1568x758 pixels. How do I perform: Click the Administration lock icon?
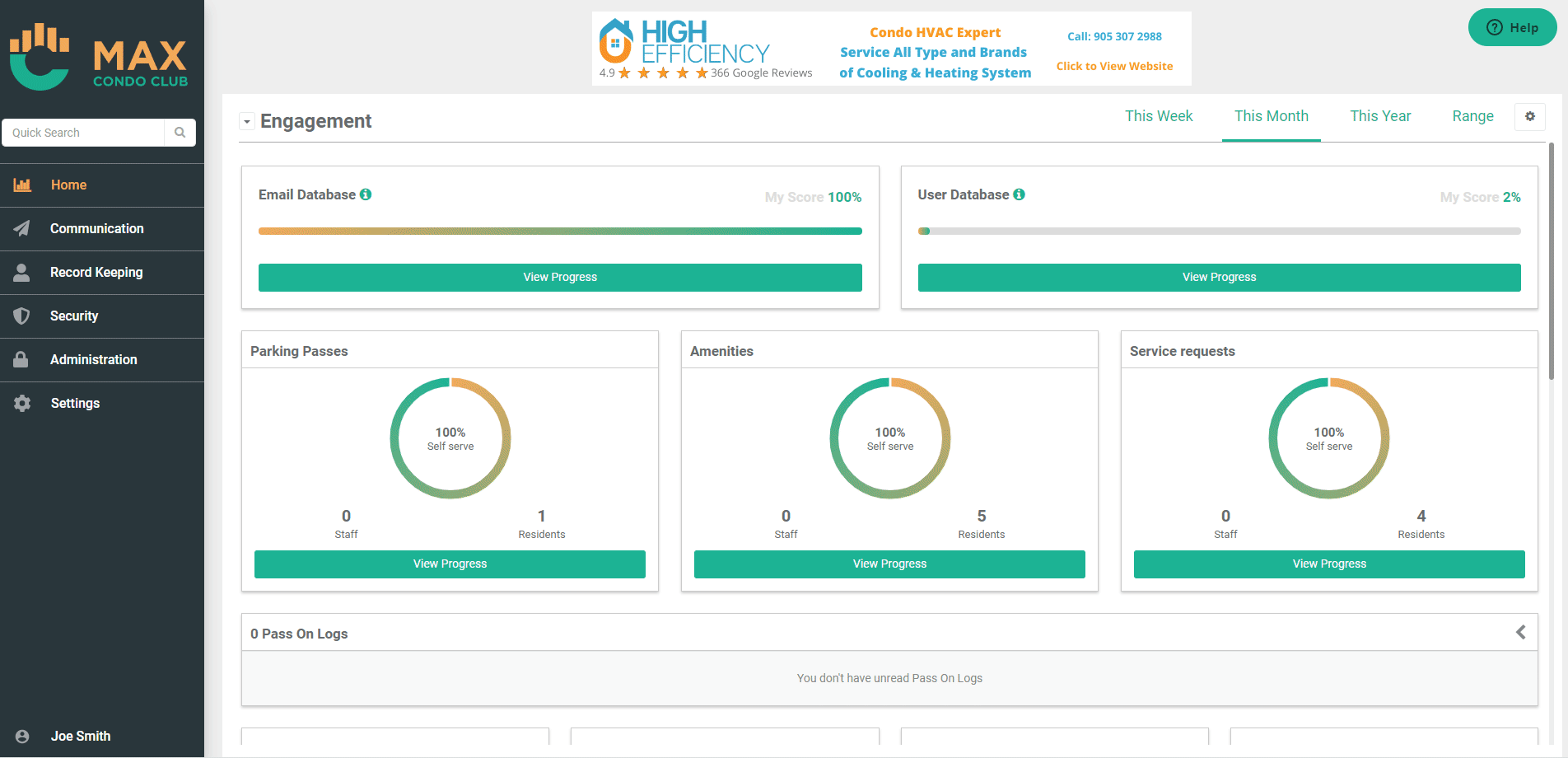click(22, 360)
